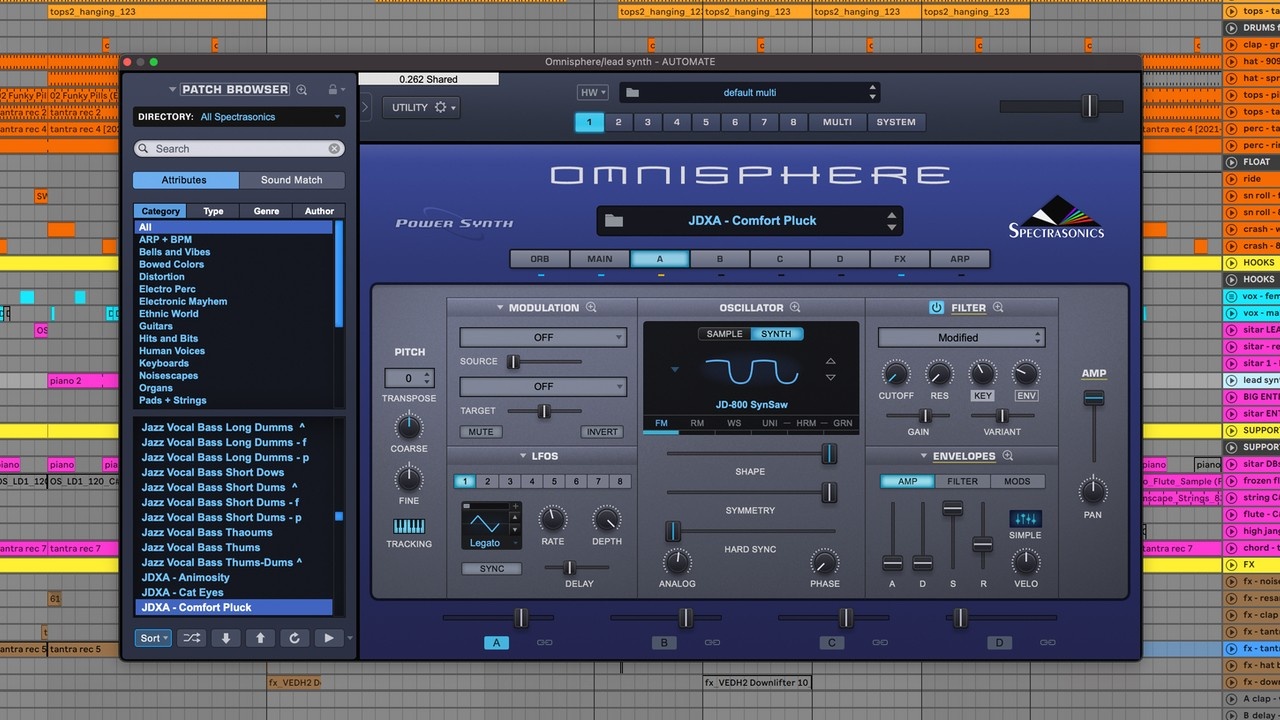Click the link icon beside layer A
The width and height of the screenshot is (1280, 720).
(x=545, y=643)
